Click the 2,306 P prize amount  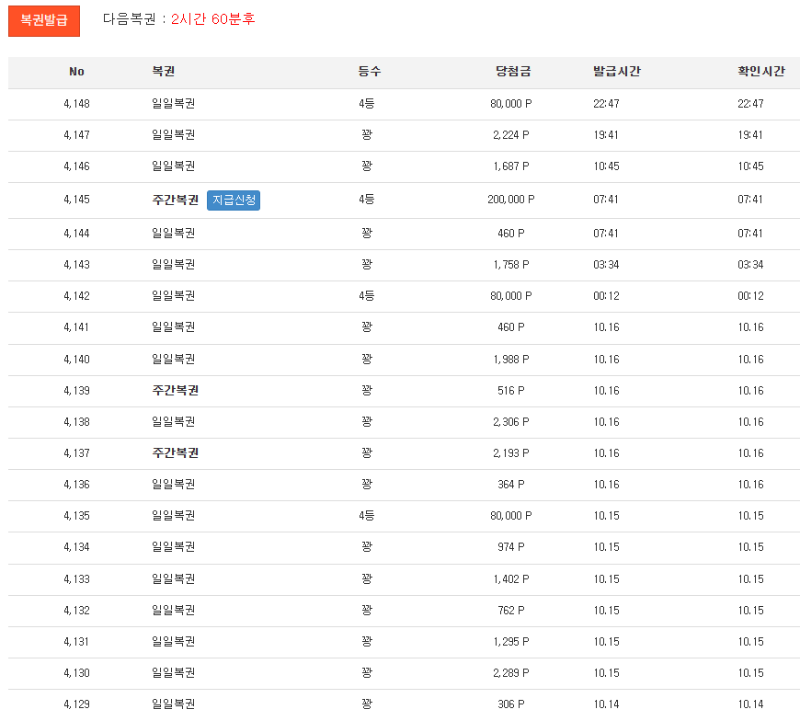(511, 422)
